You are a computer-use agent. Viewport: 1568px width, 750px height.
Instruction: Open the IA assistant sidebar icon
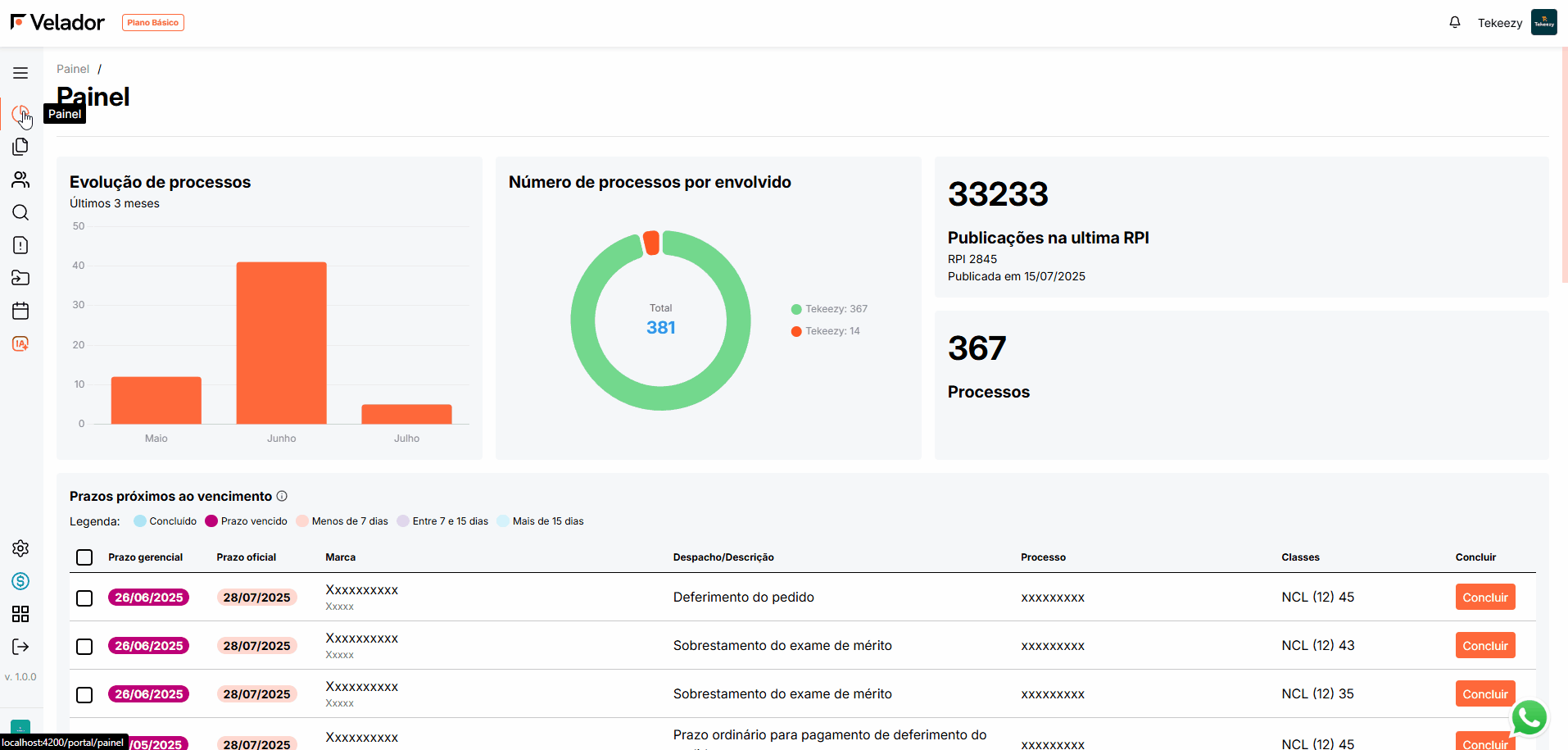point(20,343)
